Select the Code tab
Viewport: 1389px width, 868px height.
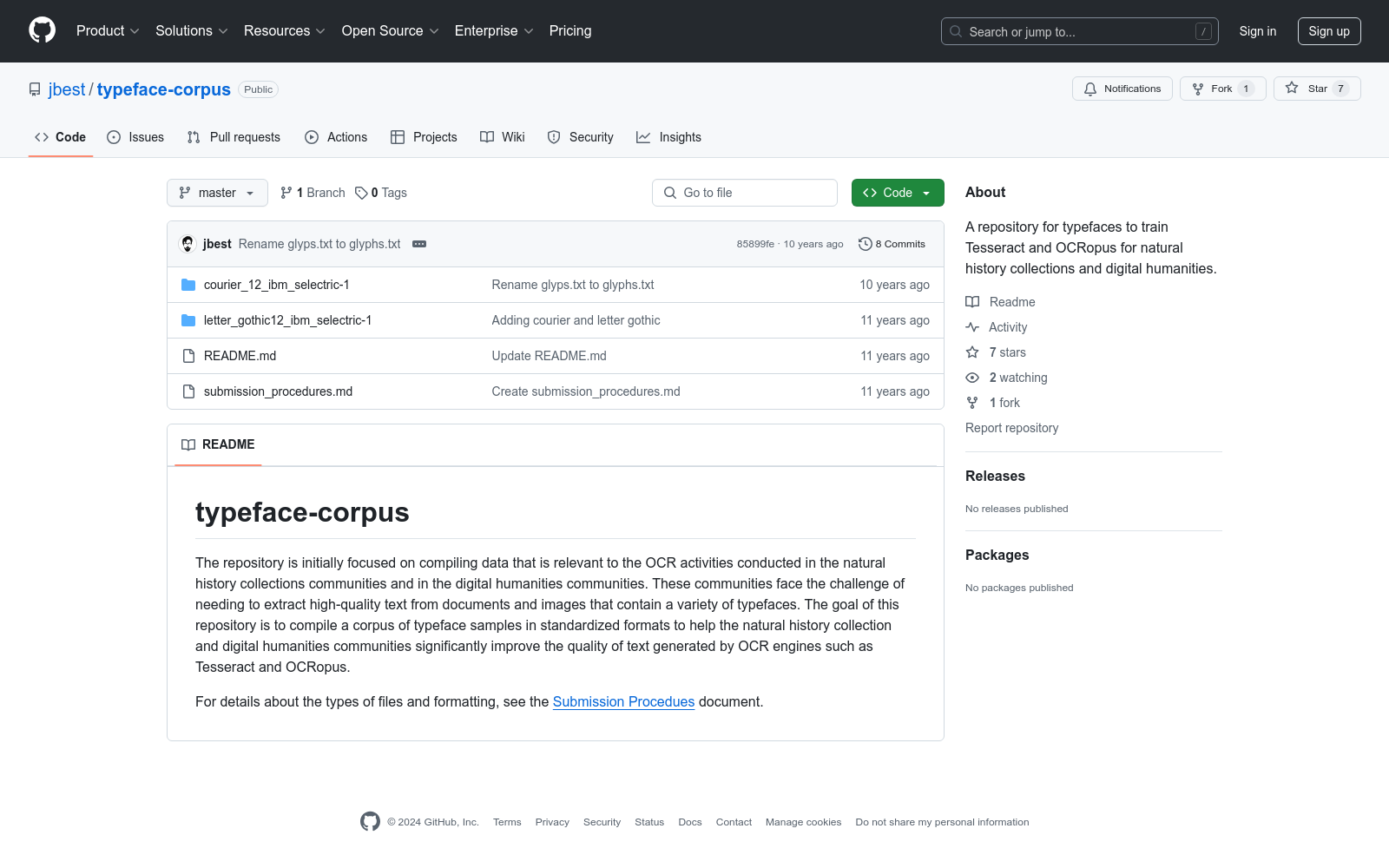coord(61,137)
